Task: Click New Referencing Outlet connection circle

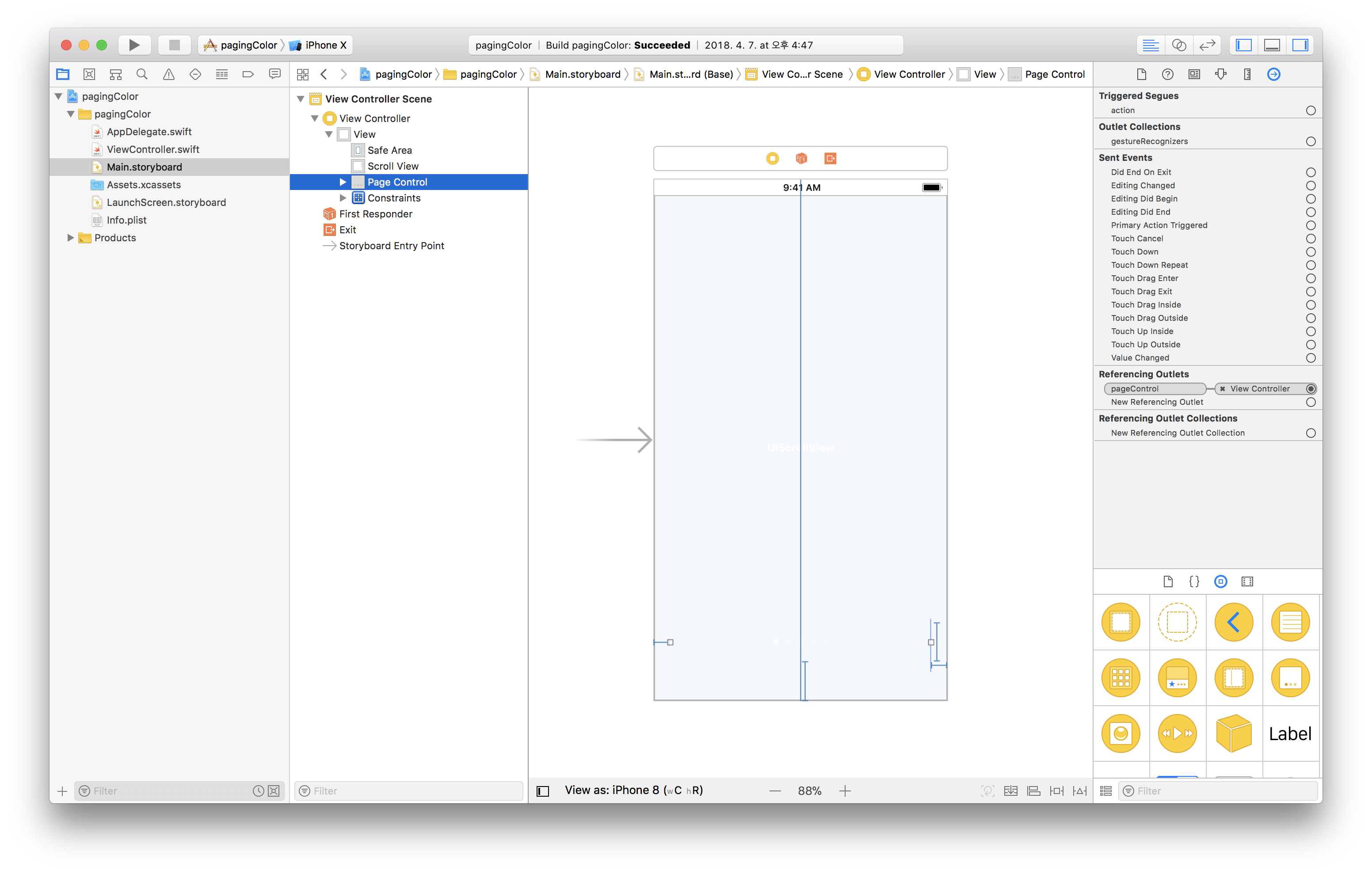Action: click(x=1311, y=402)
